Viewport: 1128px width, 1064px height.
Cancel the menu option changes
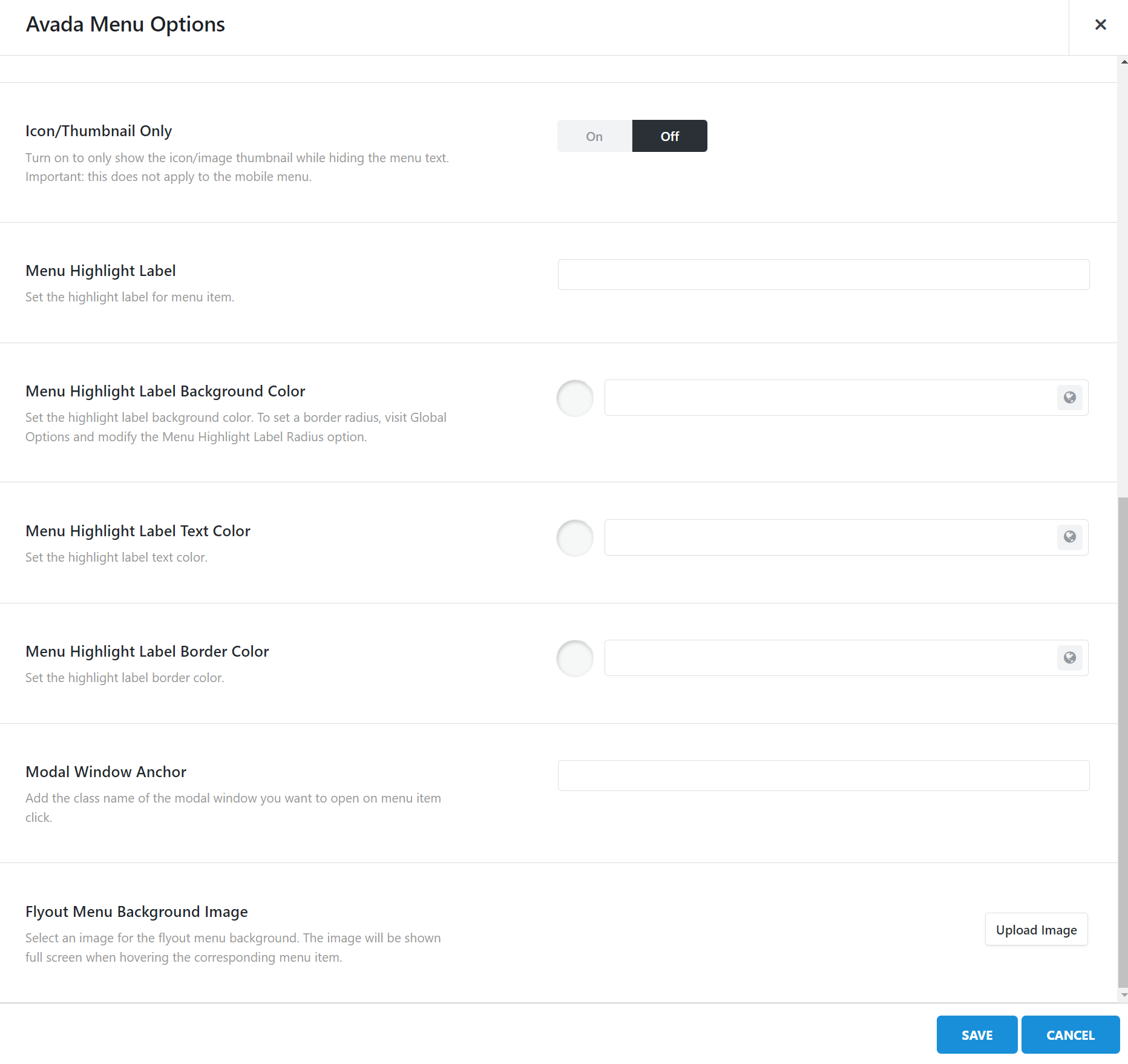click(x=1070, y=1035)
